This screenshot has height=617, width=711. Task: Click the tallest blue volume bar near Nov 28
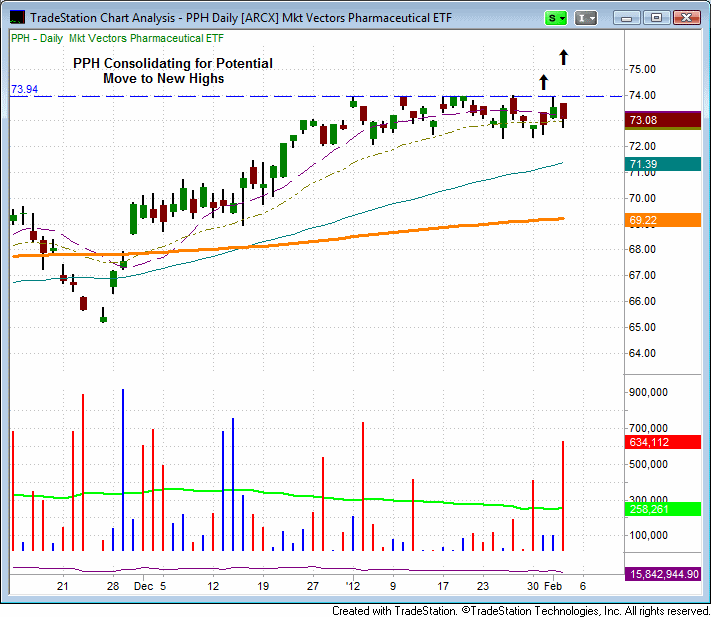(x=123, y=470)
